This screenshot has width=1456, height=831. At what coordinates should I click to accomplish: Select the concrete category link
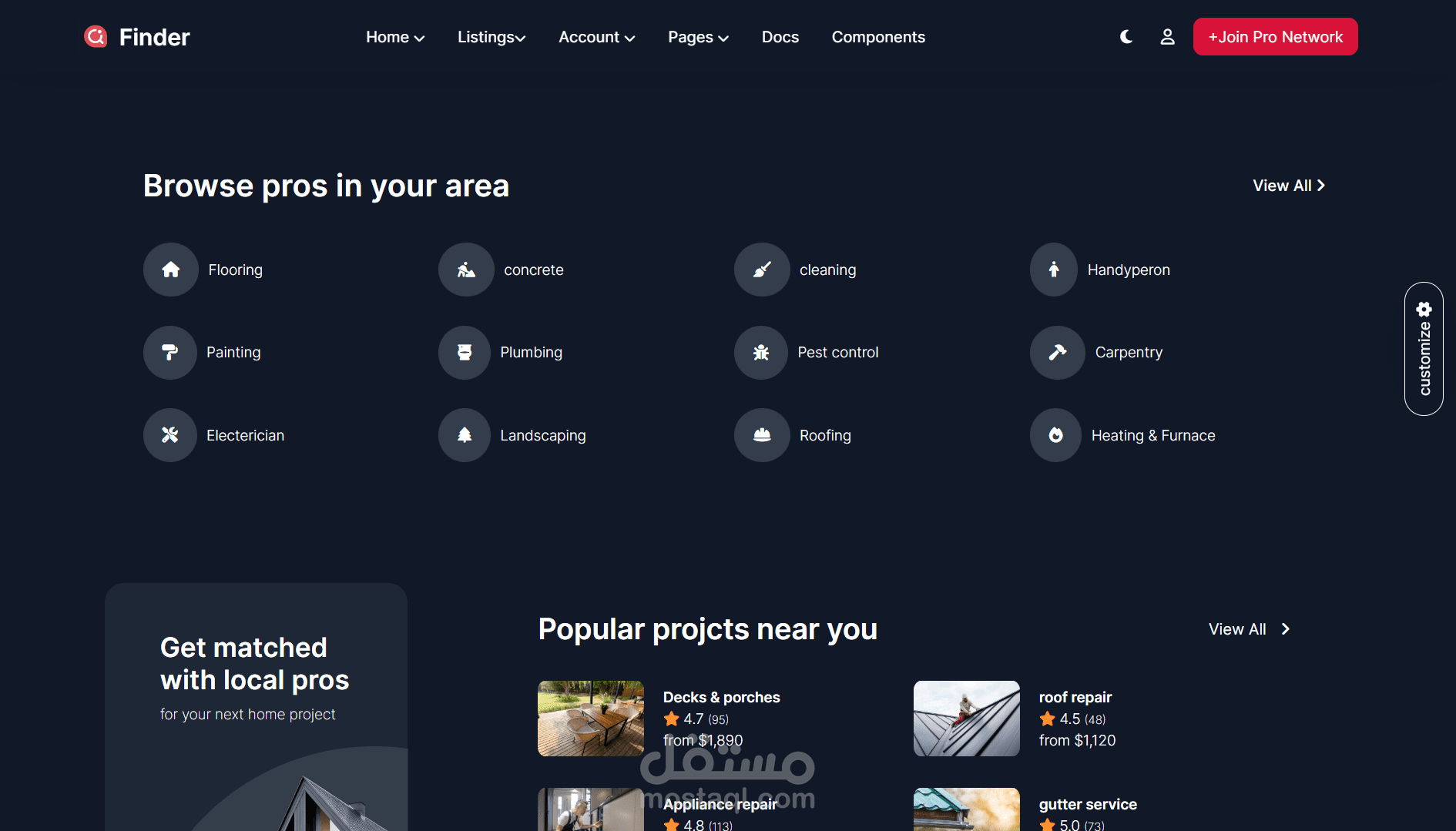pyautogui.click(x=534, y=270)
